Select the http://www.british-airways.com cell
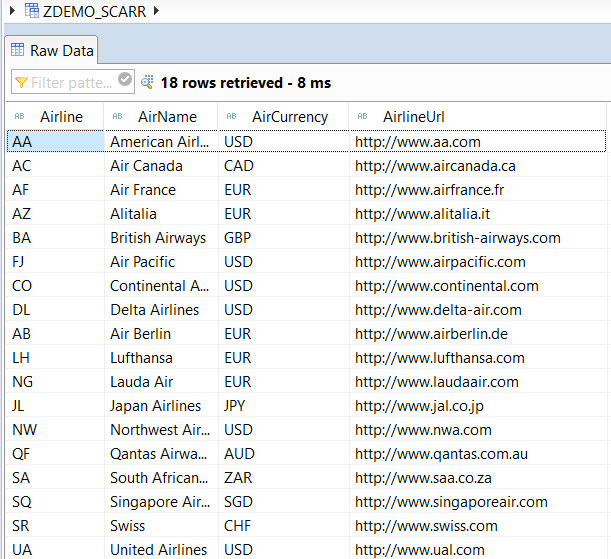This screenshot has width=611, height=559. pos(478,238)
